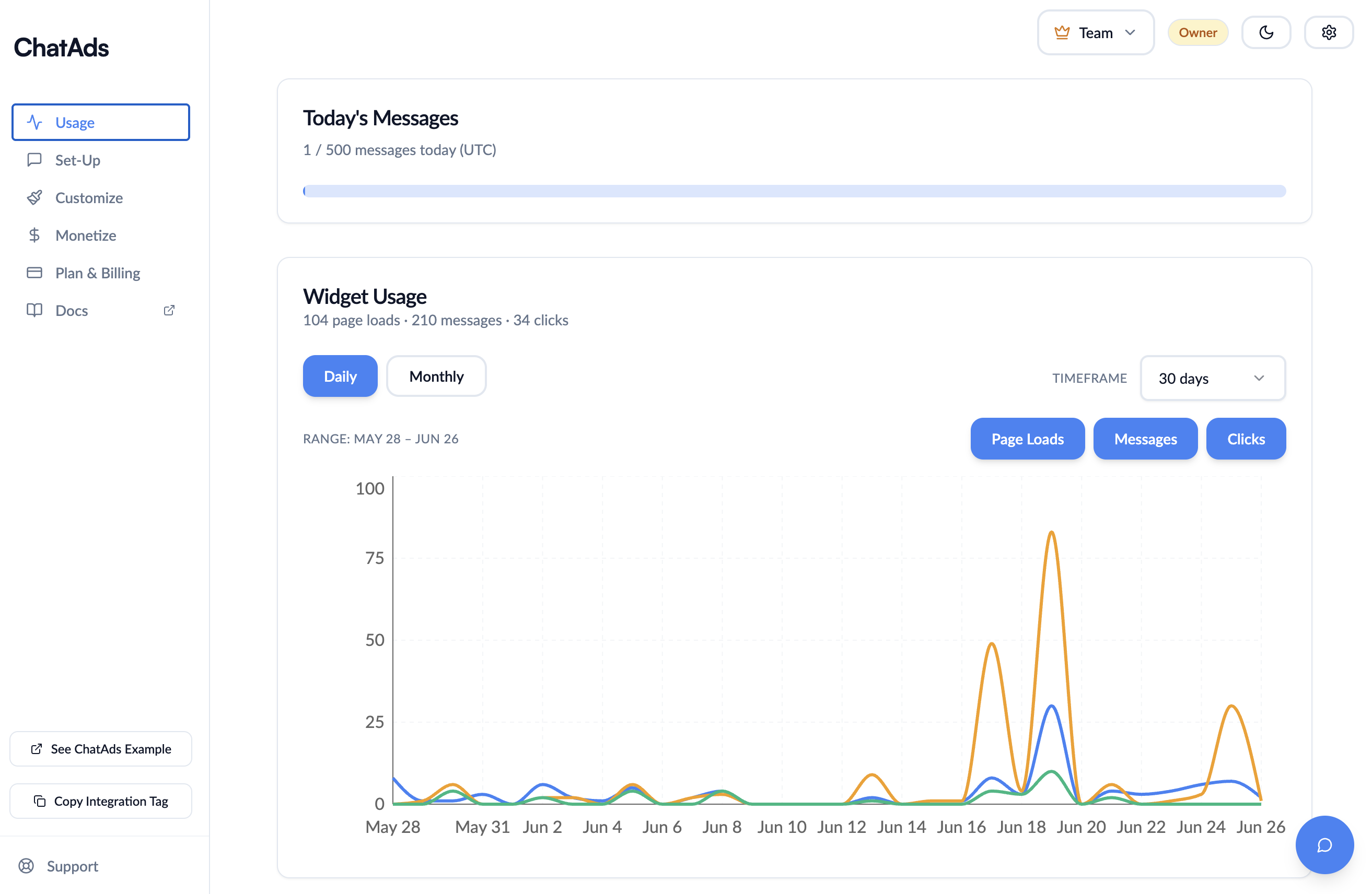Click the Monetize dollar sign icon

[34, 235]
